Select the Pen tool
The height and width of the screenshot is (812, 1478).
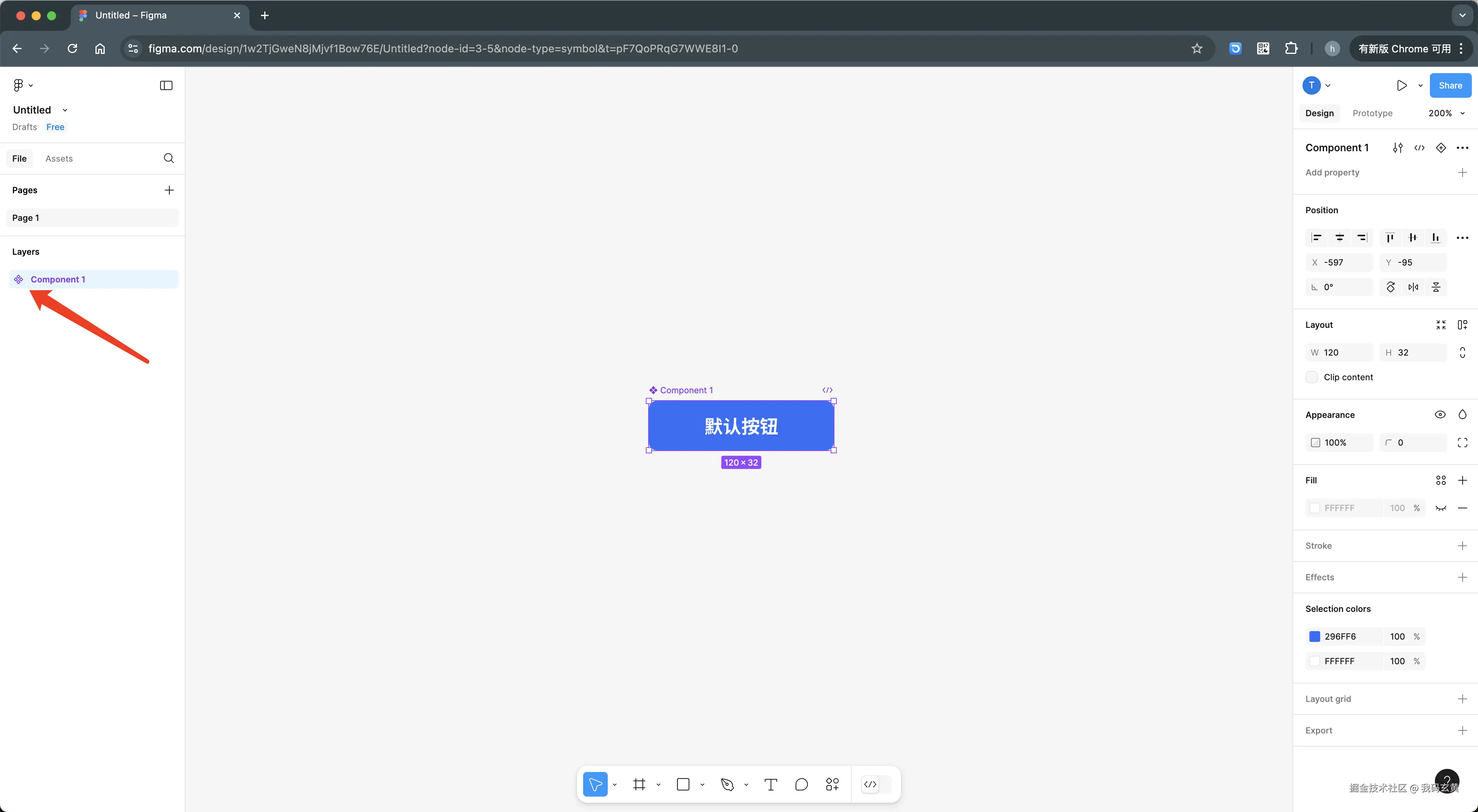tap(727, 784)
